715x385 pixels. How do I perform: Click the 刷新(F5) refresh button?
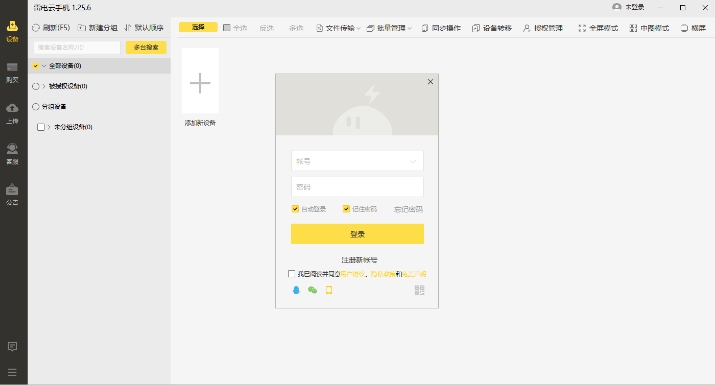tap(51, 28)
